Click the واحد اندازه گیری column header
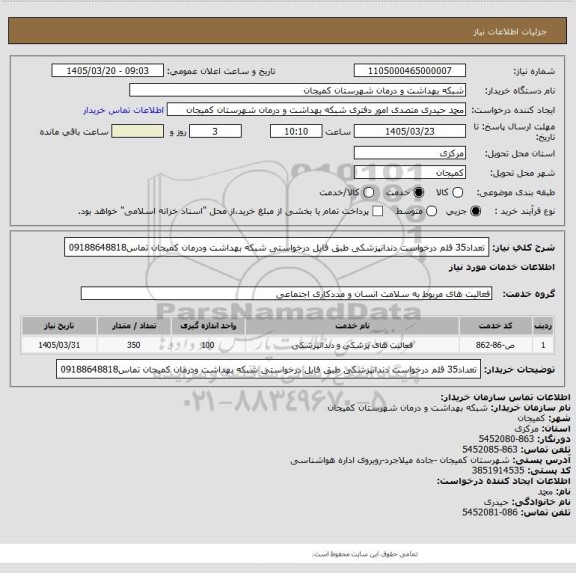This screenshot has height=573, width=576. pos(208,326)
